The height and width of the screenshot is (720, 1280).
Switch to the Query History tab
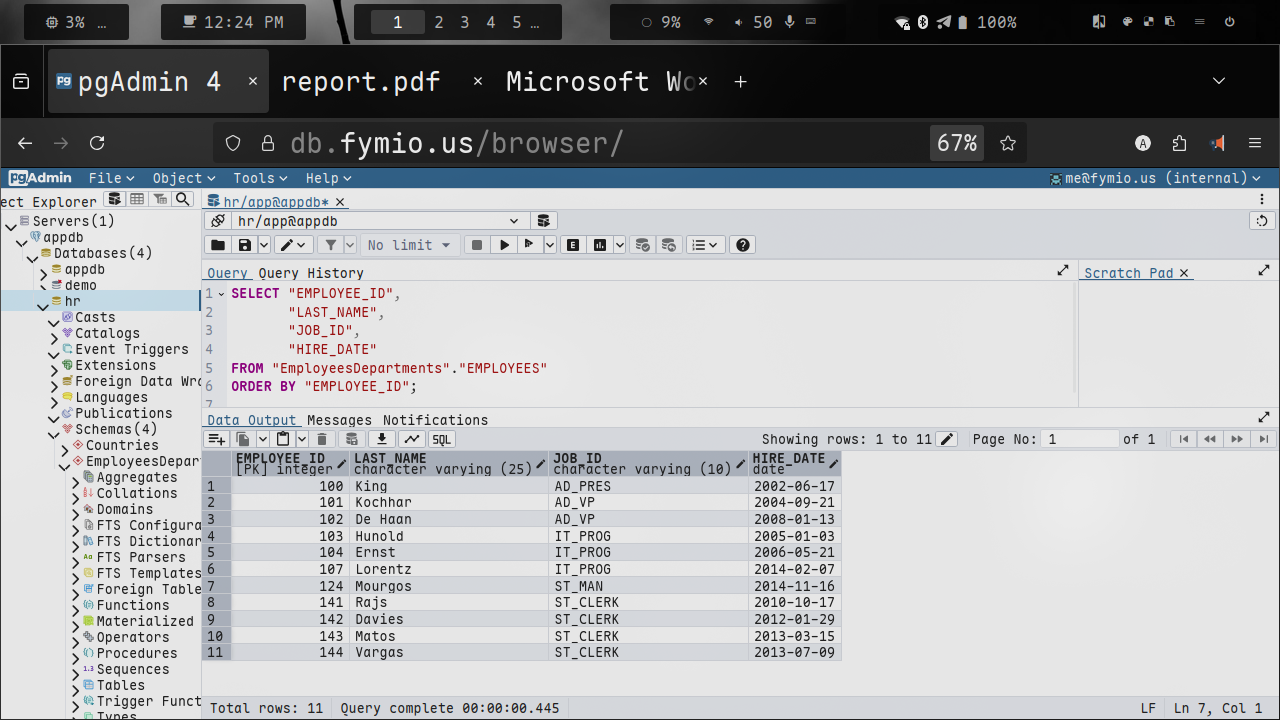(x=311, y=273)
